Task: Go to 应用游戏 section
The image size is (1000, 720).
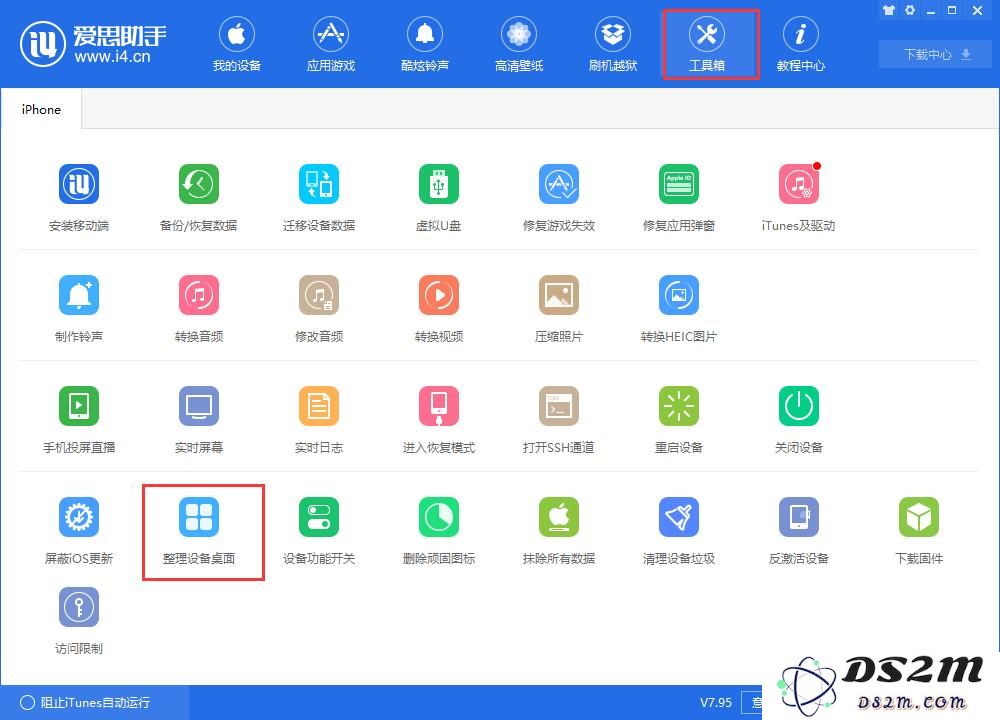Action: [330, 43]
